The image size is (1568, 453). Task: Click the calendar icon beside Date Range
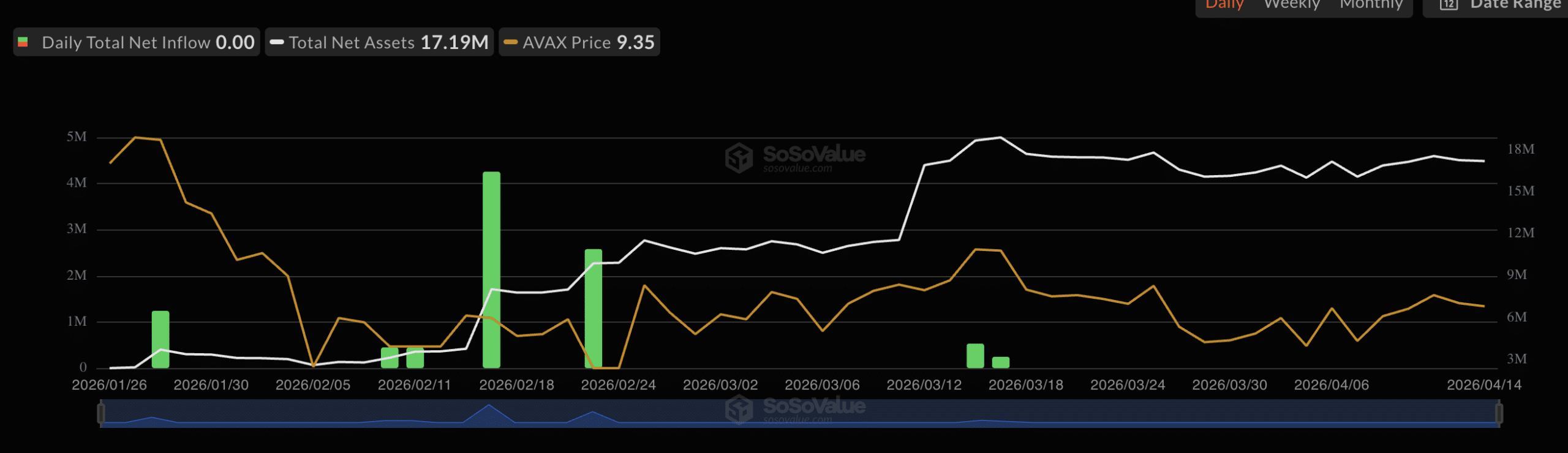pos(1448,5)
